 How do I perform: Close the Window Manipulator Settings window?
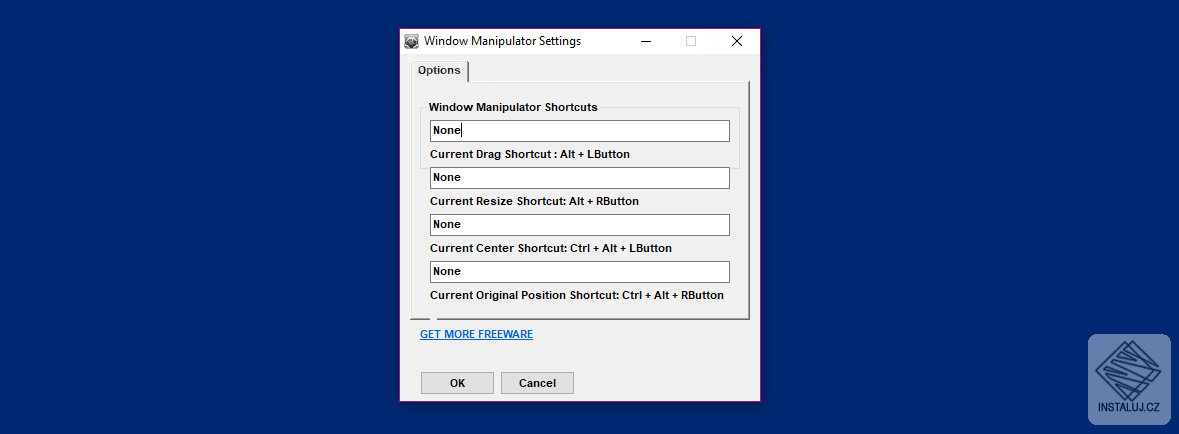tap(737, 41)
